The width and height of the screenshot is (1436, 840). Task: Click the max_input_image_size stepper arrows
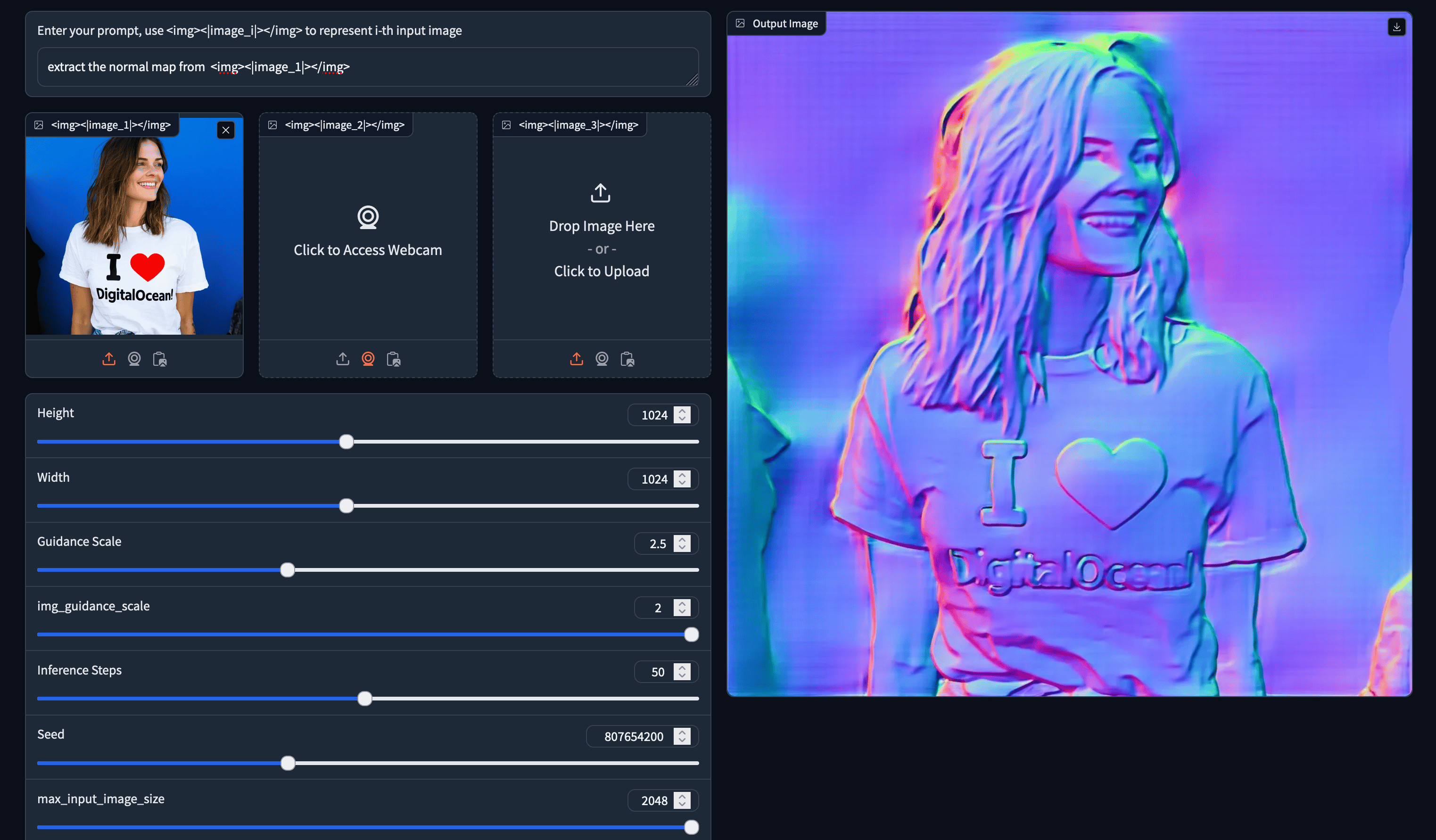(682, 801)
